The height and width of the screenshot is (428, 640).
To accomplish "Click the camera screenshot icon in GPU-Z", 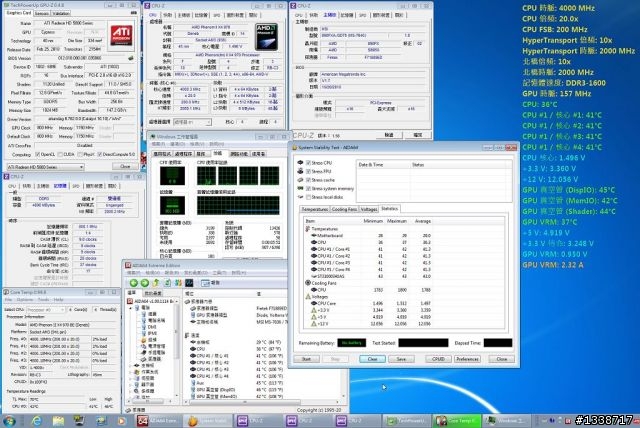I will pyautogui.click(x=133, y=13).
